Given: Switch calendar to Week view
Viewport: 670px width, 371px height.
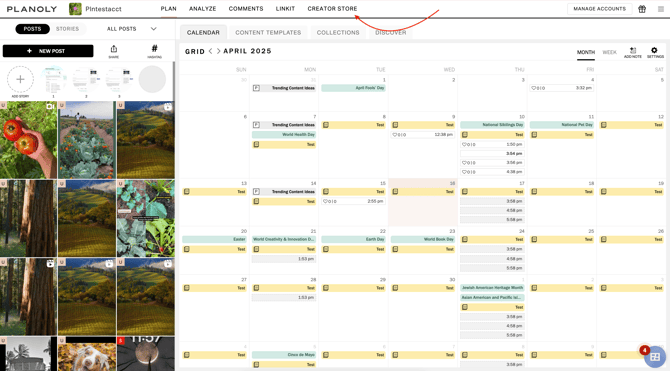Looking at the screenshot, I should click(x=609, y=52).
